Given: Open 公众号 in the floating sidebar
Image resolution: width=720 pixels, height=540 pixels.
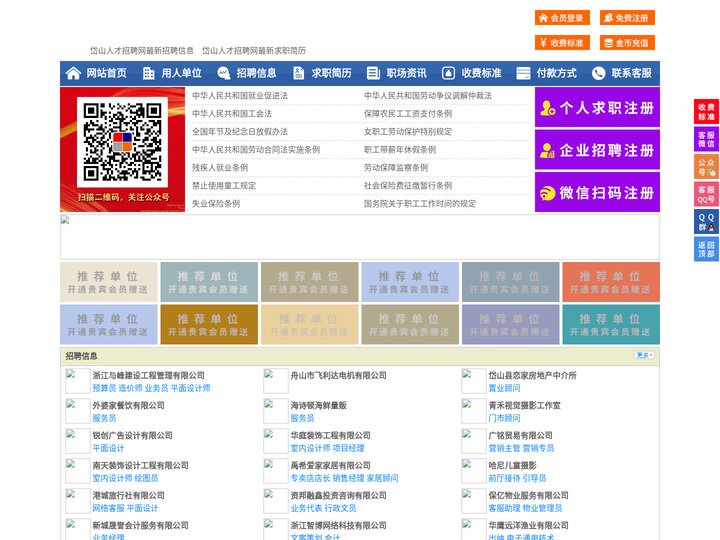Looking at the screenshot, I should coord(706,167).
